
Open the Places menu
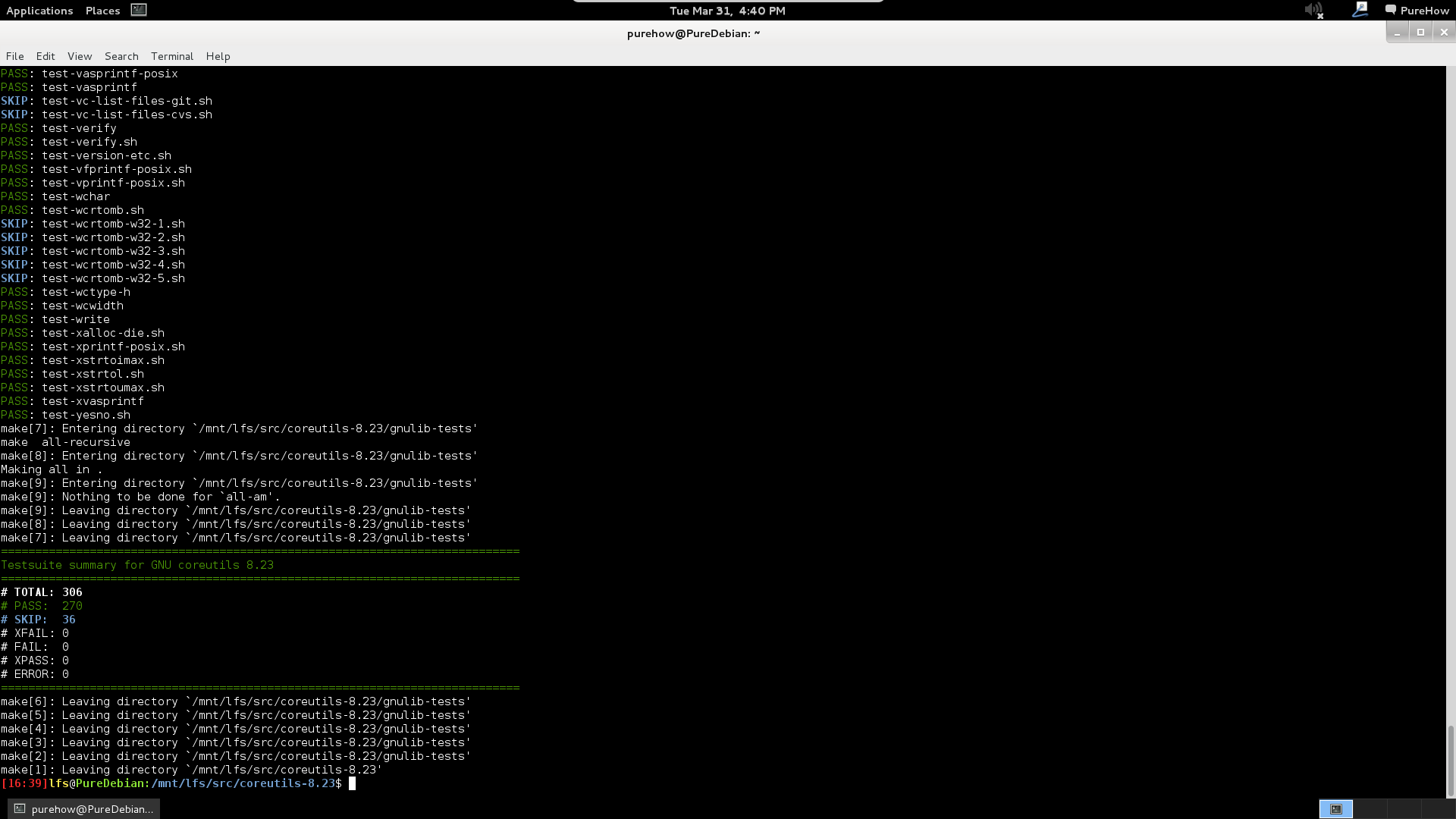[x=102, y=11]
